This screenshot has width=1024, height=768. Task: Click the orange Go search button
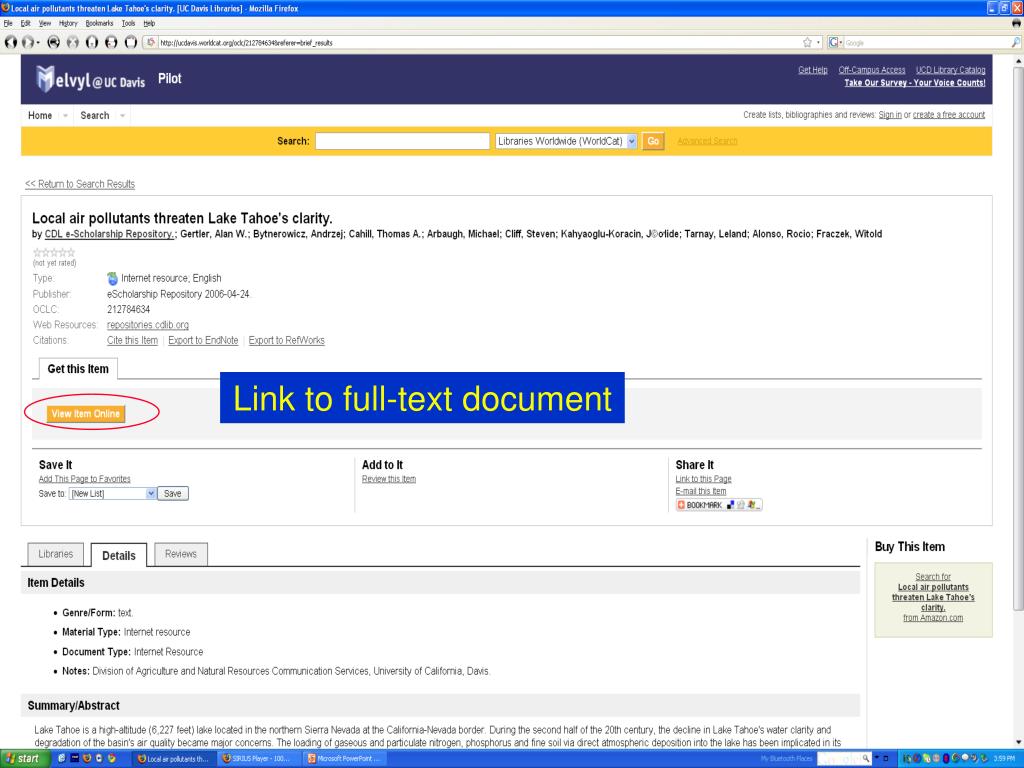[x=653, y=141]
